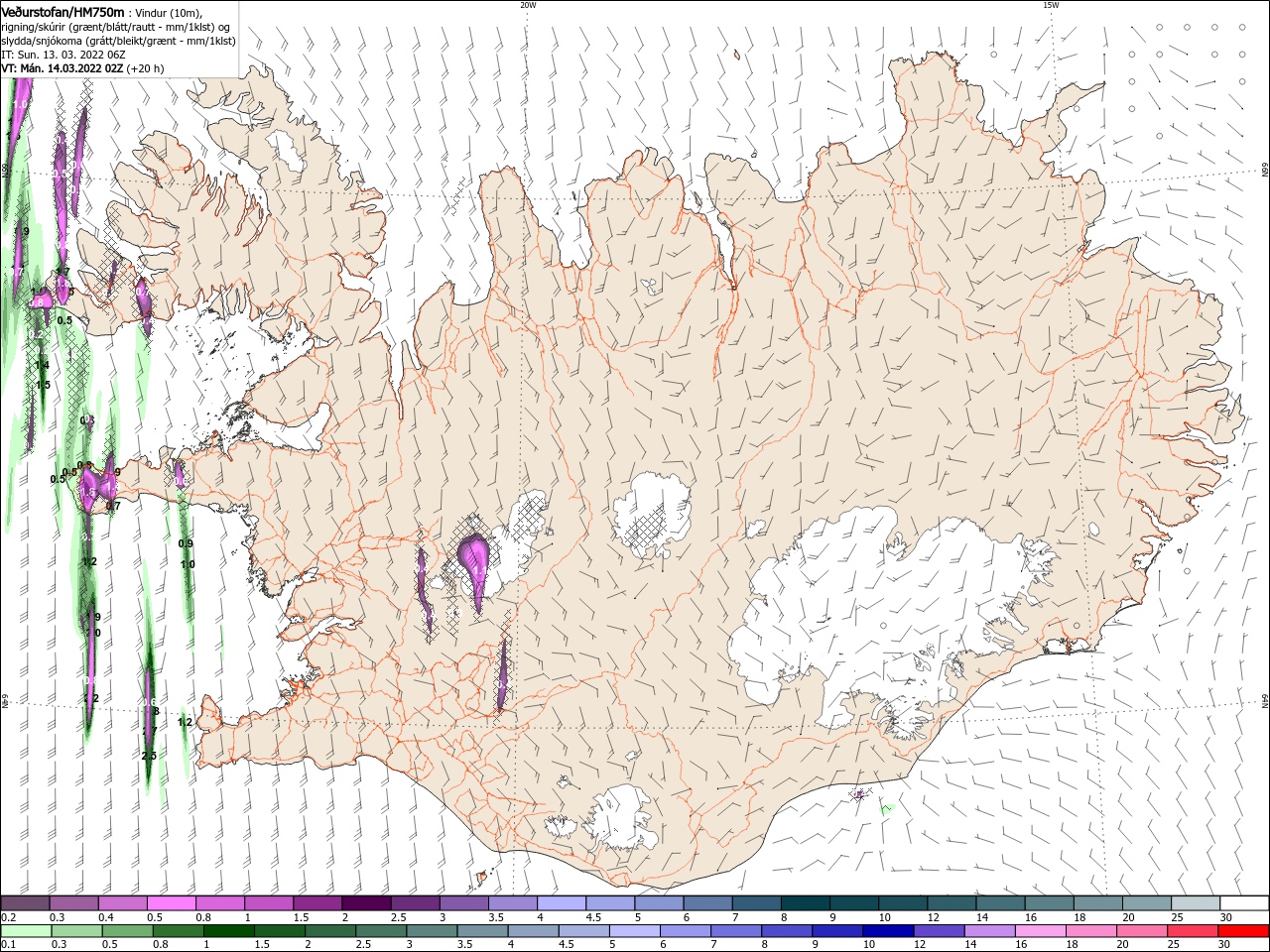Pick the bottom-row 16–18 light pink swatch

coord(1040,931)
